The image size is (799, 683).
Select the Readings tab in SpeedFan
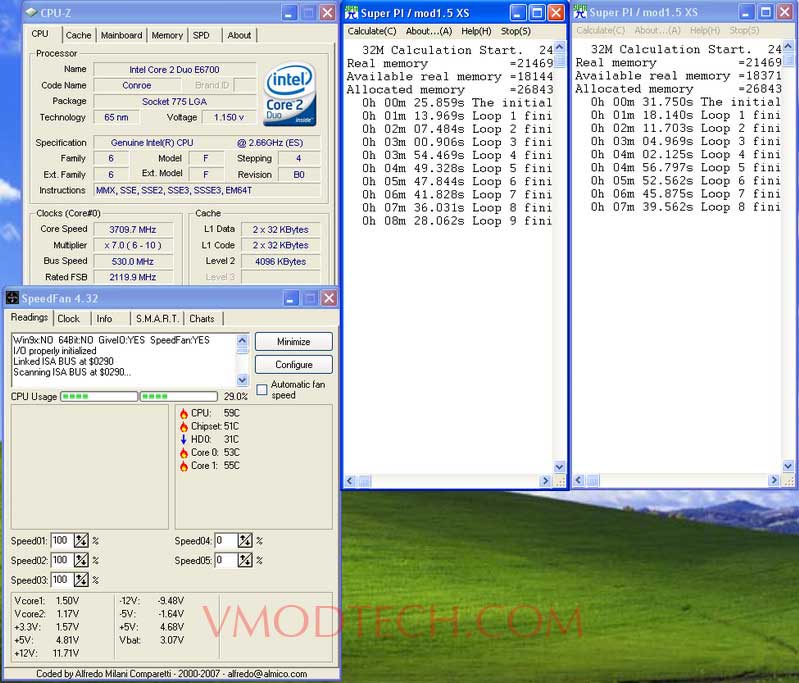click(x=29, y=317)
